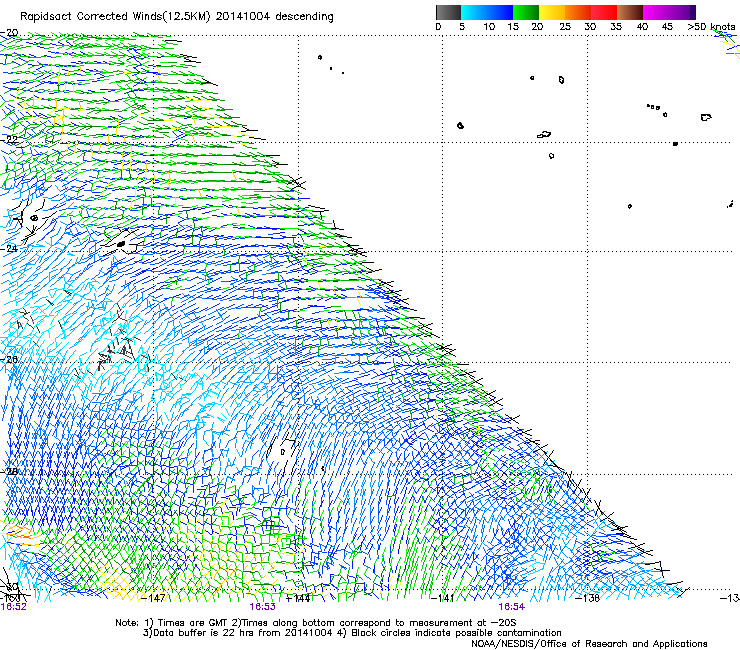Image resolution: width=740 pixels, height=650 pixels.
Task: Click the orange 25–30 knots legend segment
Action: pyautogui.click(x=578, y=12)
